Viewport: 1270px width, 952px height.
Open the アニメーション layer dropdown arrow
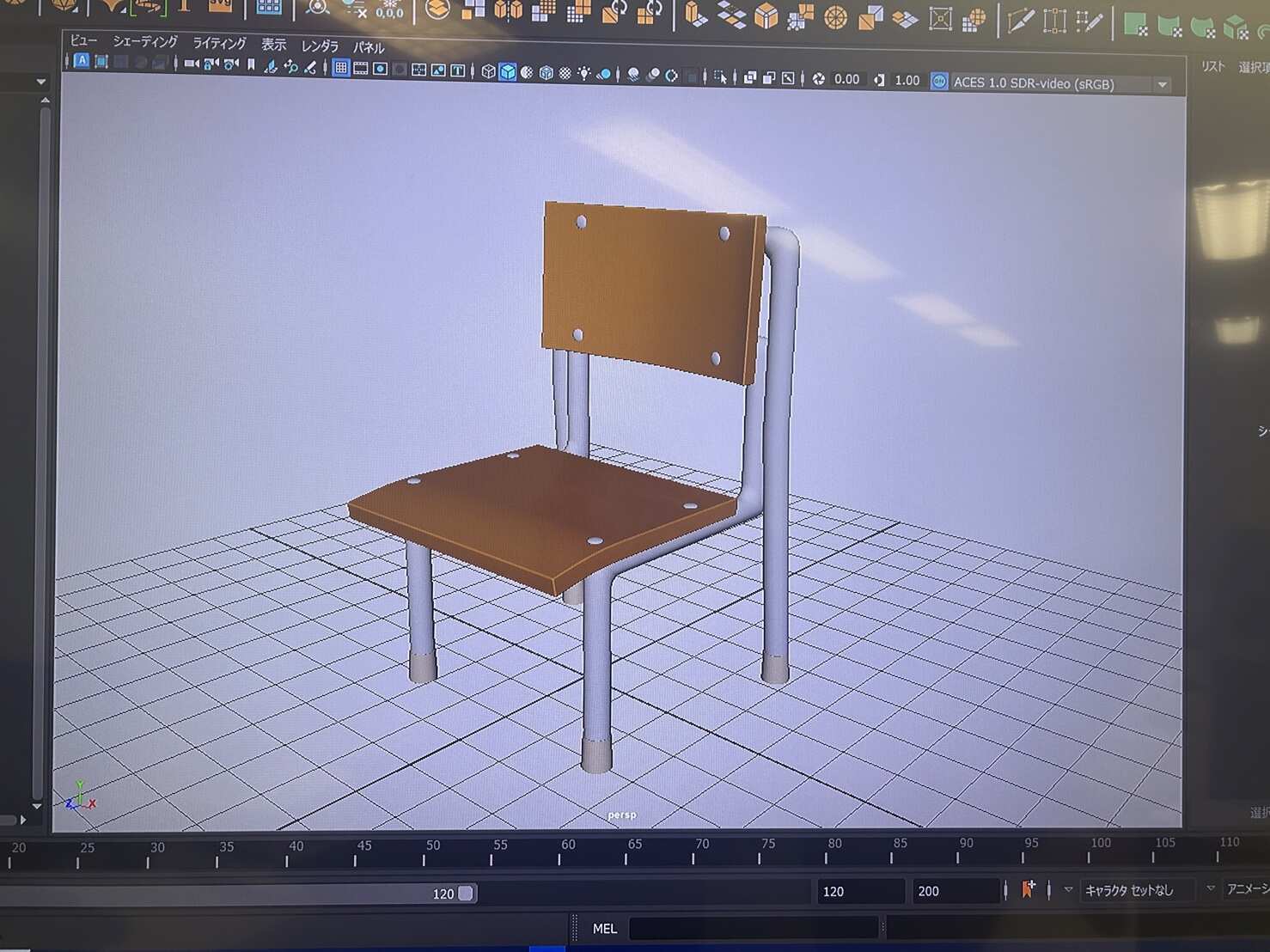1210,888
